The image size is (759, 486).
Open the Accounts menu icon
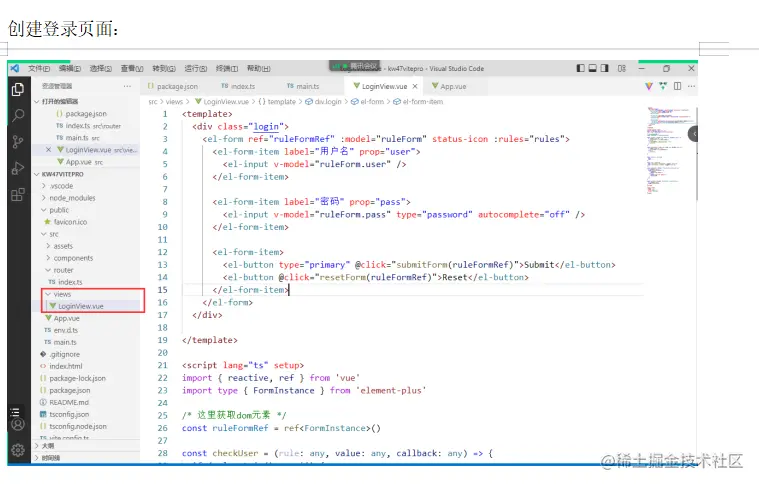tap(18, 425)
